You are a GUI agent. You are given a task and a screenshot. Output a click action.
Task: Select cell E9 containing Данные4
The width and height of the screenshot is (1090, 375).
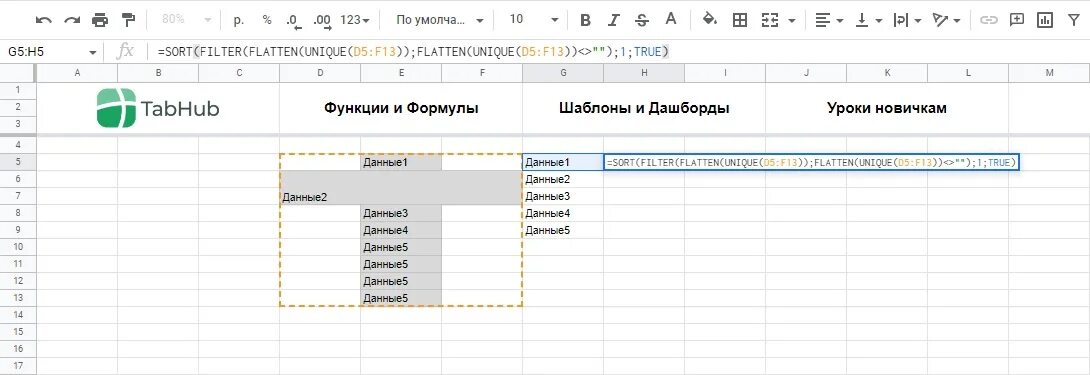coord(400,230)
